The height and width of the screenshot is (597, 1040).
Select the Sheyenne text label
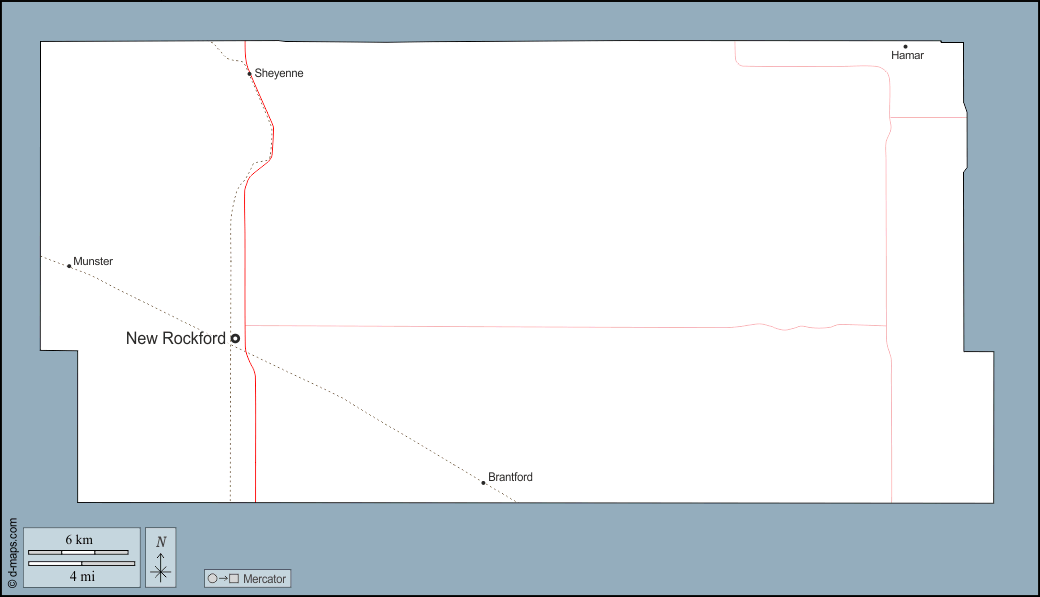[279, 74]
